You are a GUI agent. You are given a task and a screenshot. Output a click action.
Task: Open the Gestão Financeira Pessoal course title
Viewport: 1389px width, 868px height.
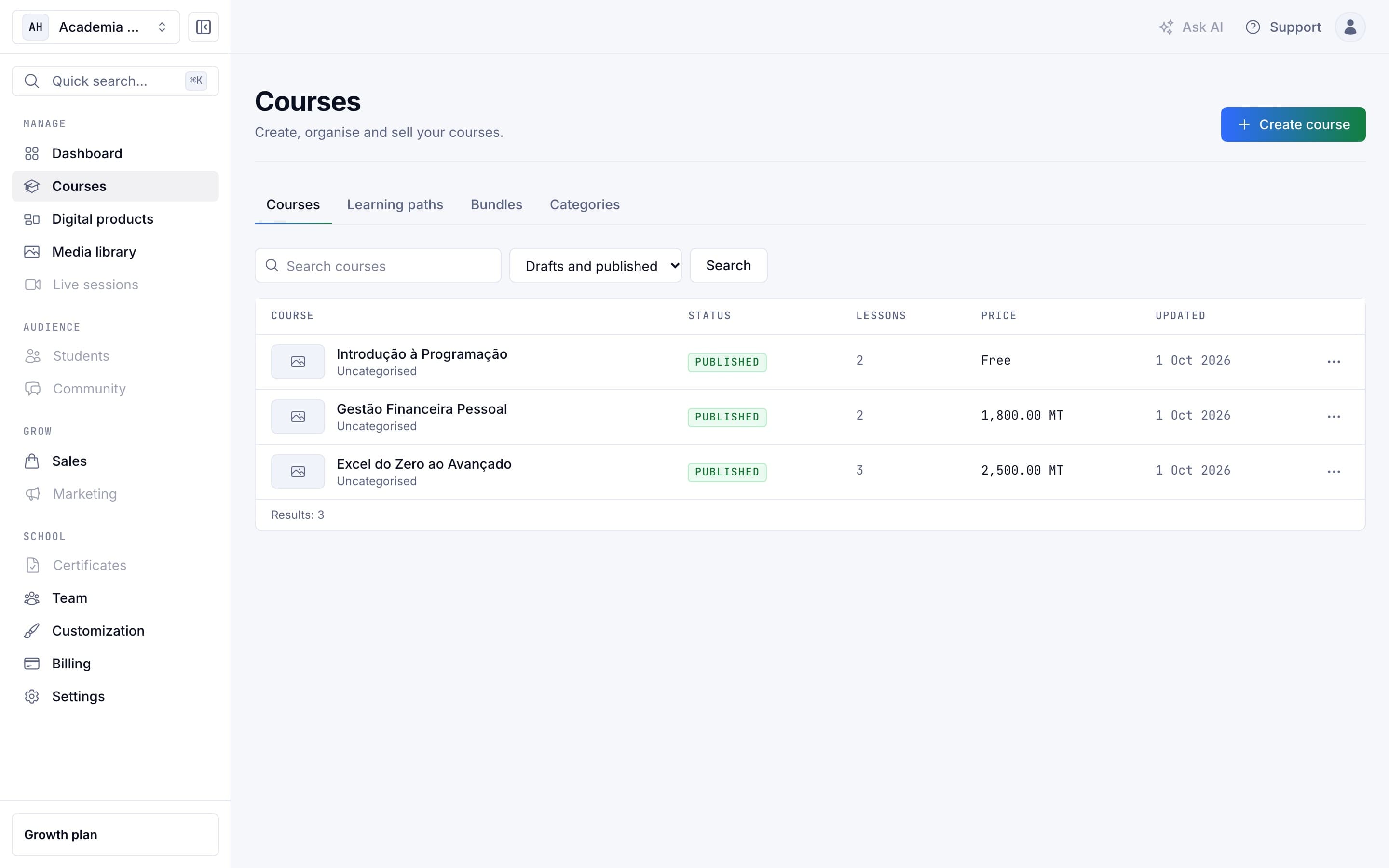pyautogui.click(x=422, y=409)
